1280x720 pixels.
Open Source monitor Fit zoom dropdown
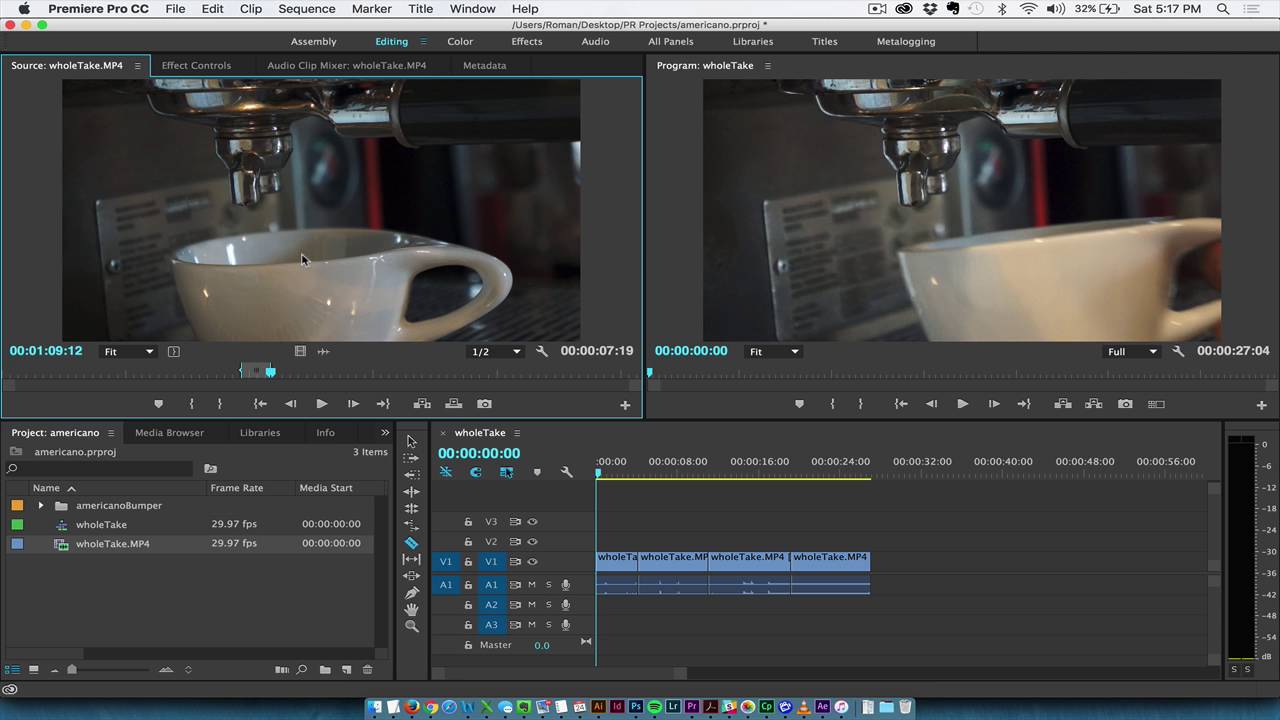click(x=129, y=351)
